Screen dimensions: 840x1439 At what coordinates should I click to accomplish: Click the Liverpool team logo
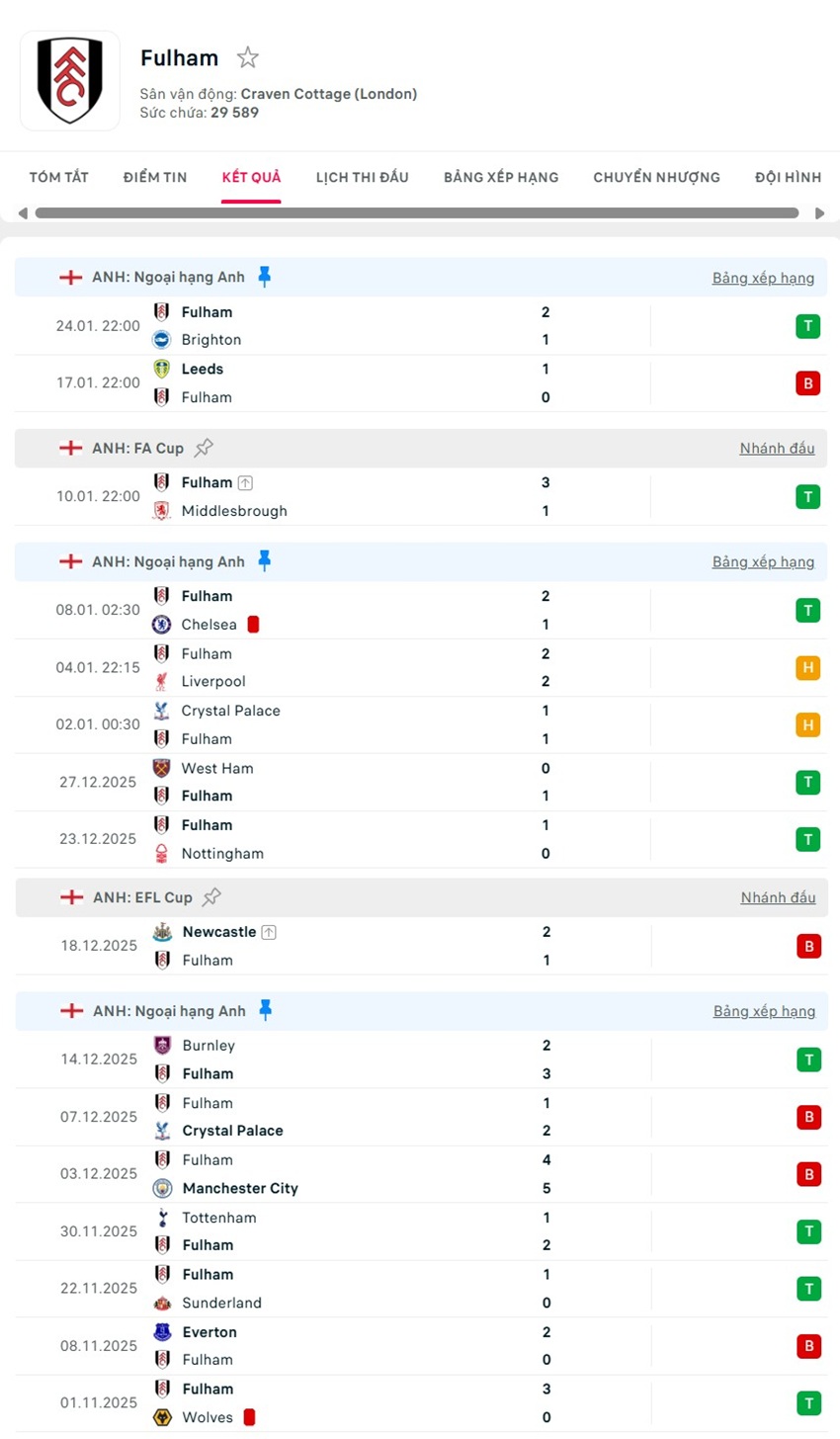pyautogui.click(x=162, y=681)
